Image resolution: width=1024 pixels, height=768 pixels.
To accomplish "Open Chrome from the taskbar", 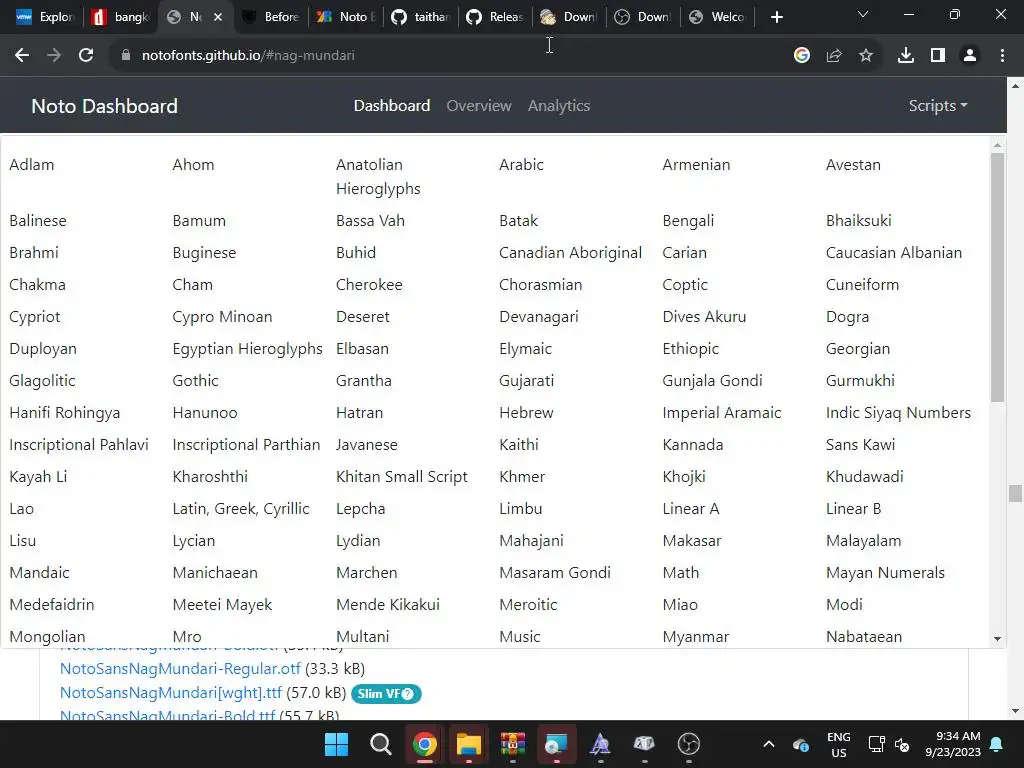I will pos(424,744).
